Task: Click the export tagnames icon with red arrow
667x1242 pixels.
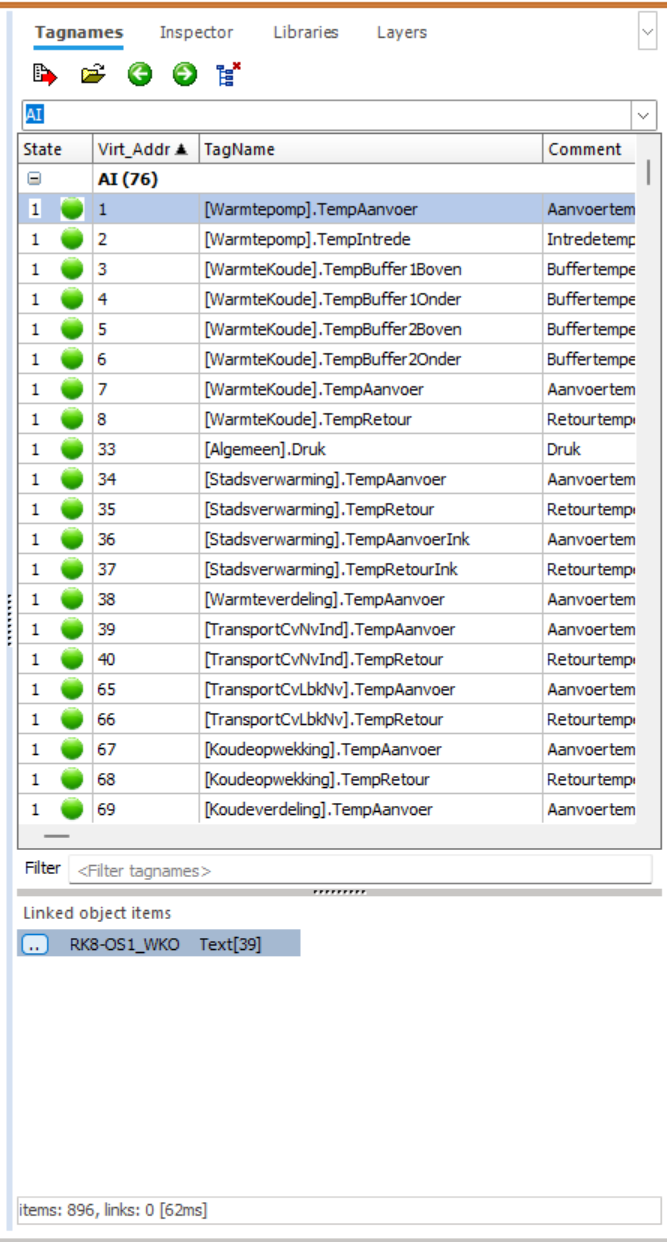Action: point(45,74)
